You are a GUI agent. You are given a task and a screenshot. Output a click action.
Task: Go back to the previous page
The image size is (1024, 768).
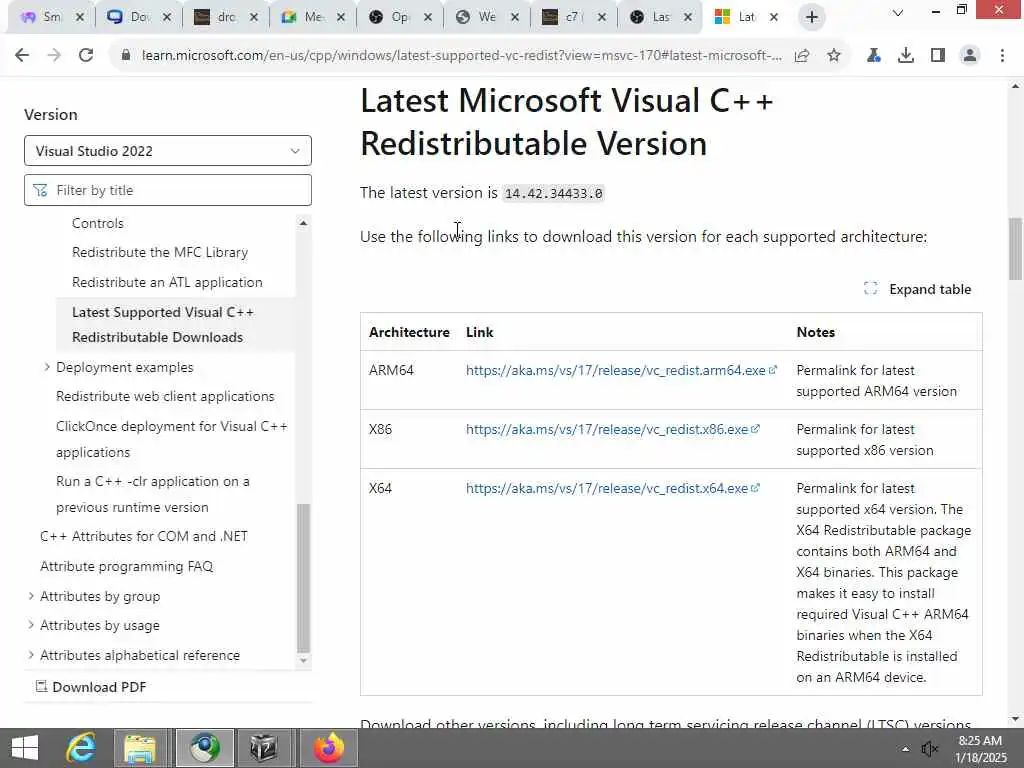[22, 56]
